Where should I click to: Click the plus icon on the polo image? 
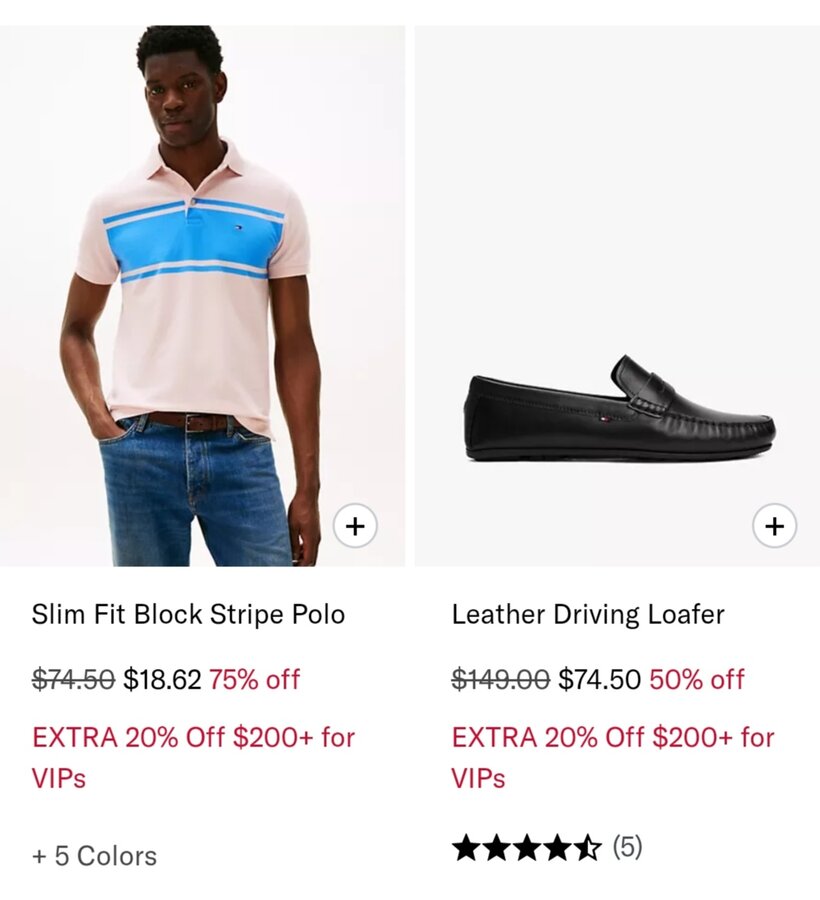[x=355, y=525]
